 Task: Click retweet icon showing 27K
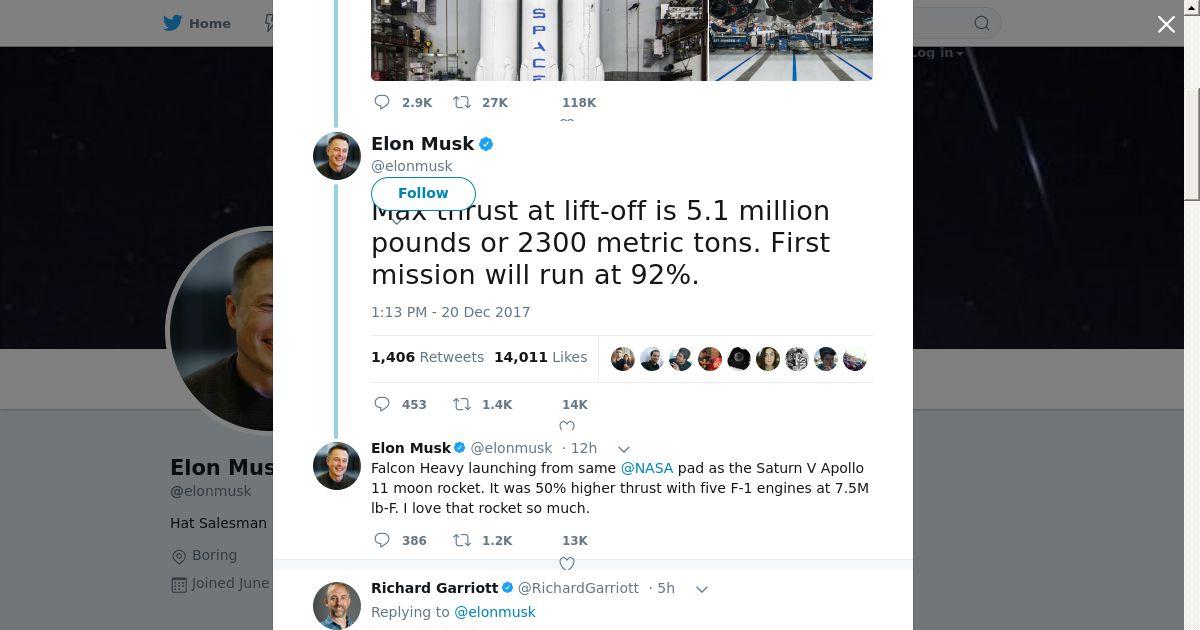462,102
